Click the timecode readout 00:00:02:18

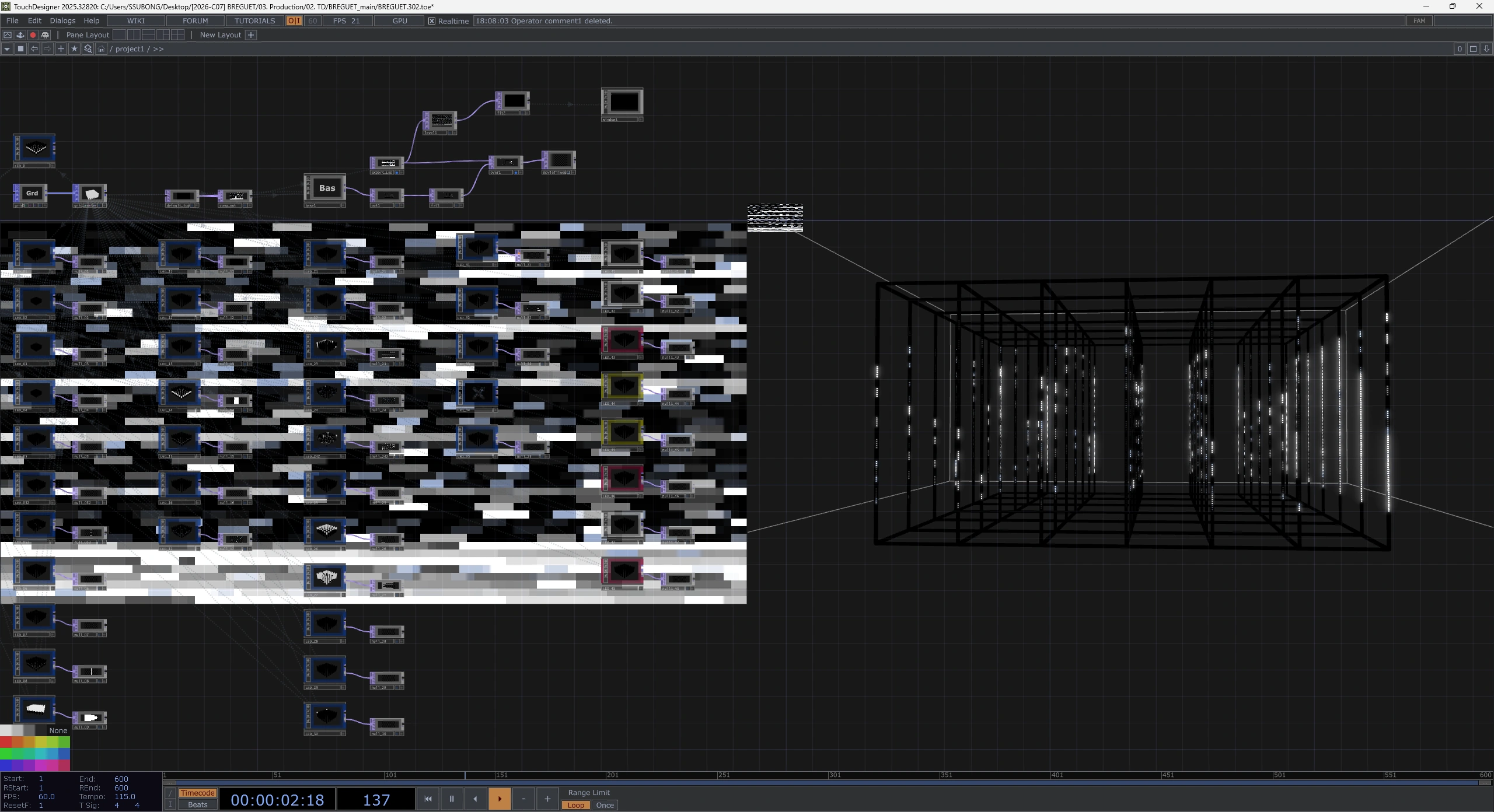(x=277, y=800)
